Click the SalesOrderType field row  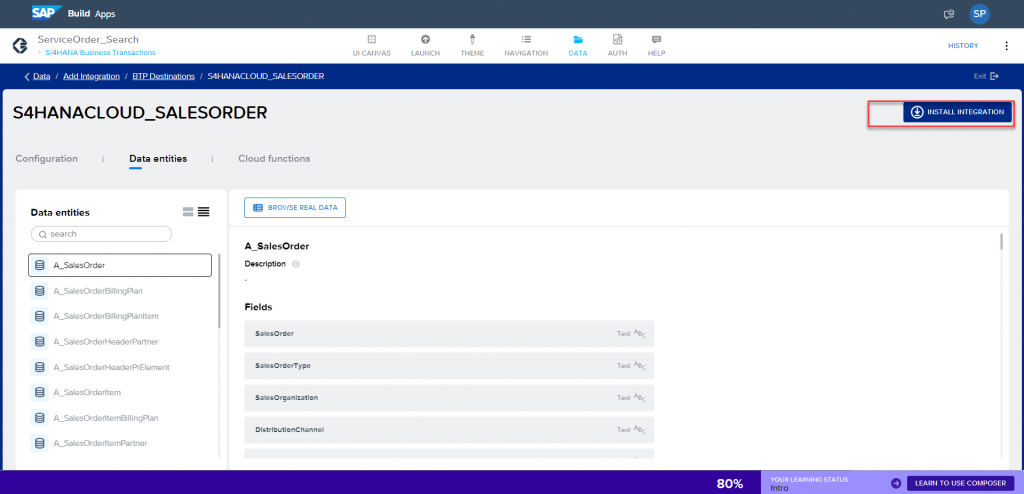click(449, 365)
